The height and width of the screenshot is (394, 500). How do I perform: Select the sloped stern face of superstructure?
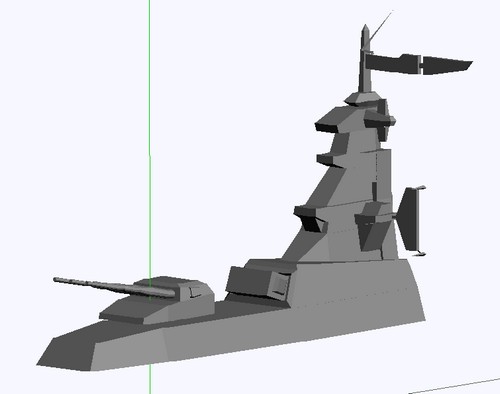tap(413, 290)
